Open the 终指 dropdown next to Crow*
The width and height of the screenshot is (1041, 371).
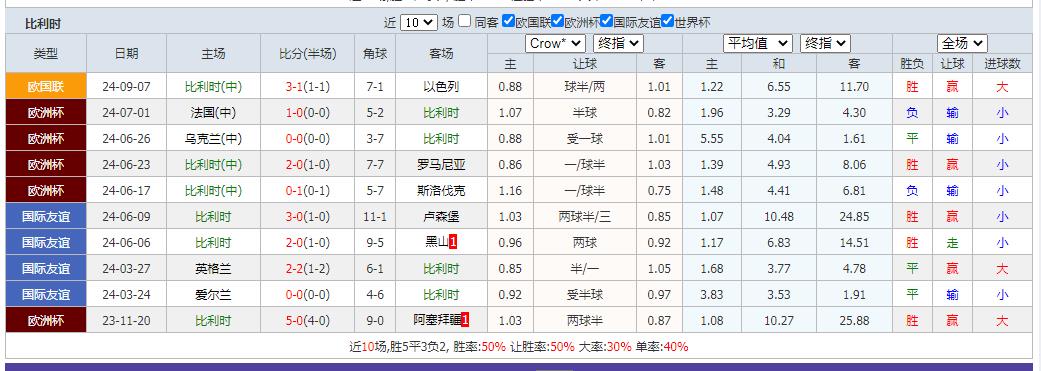click(618, 44)
